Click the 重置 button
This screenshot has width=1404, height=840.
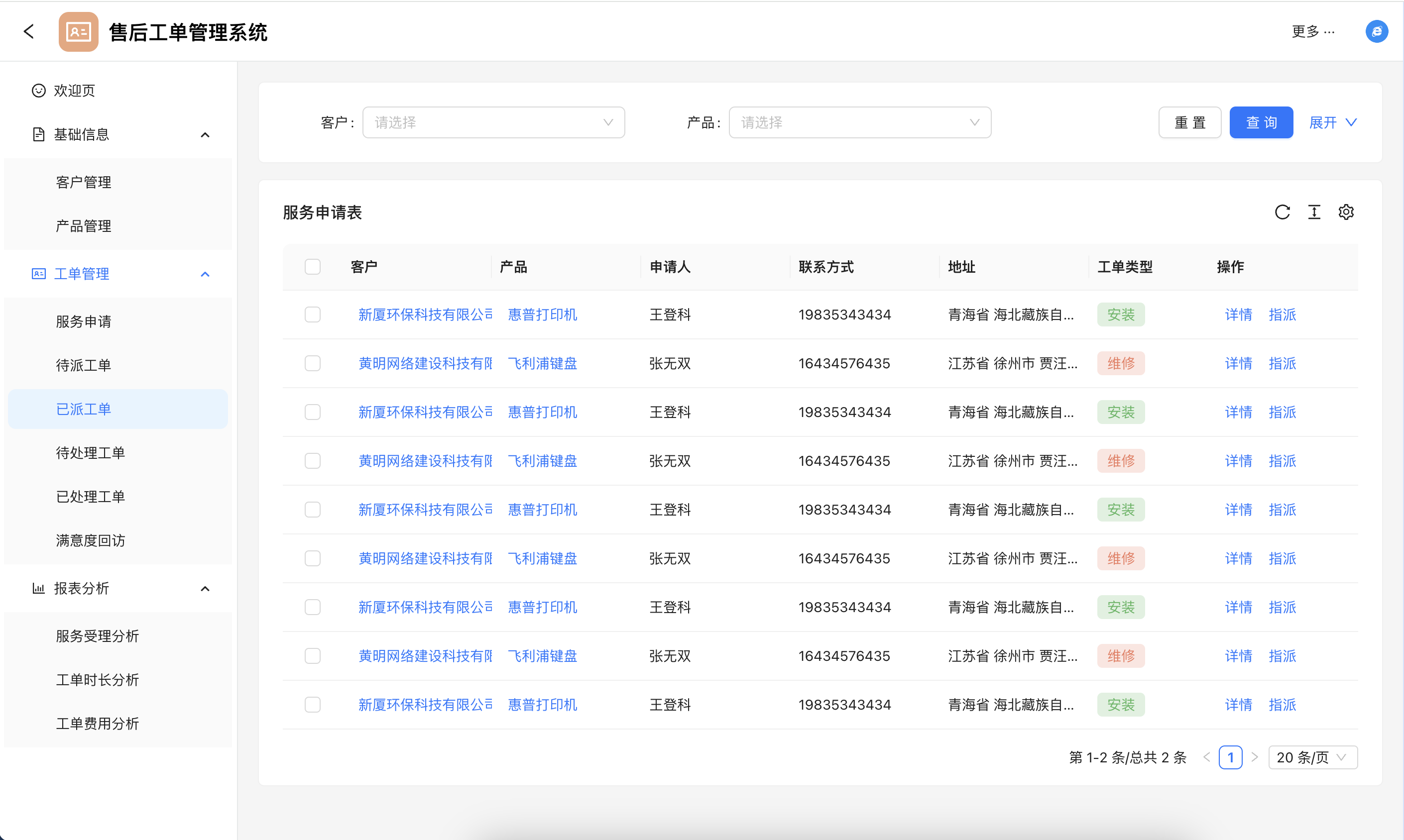1189,122
